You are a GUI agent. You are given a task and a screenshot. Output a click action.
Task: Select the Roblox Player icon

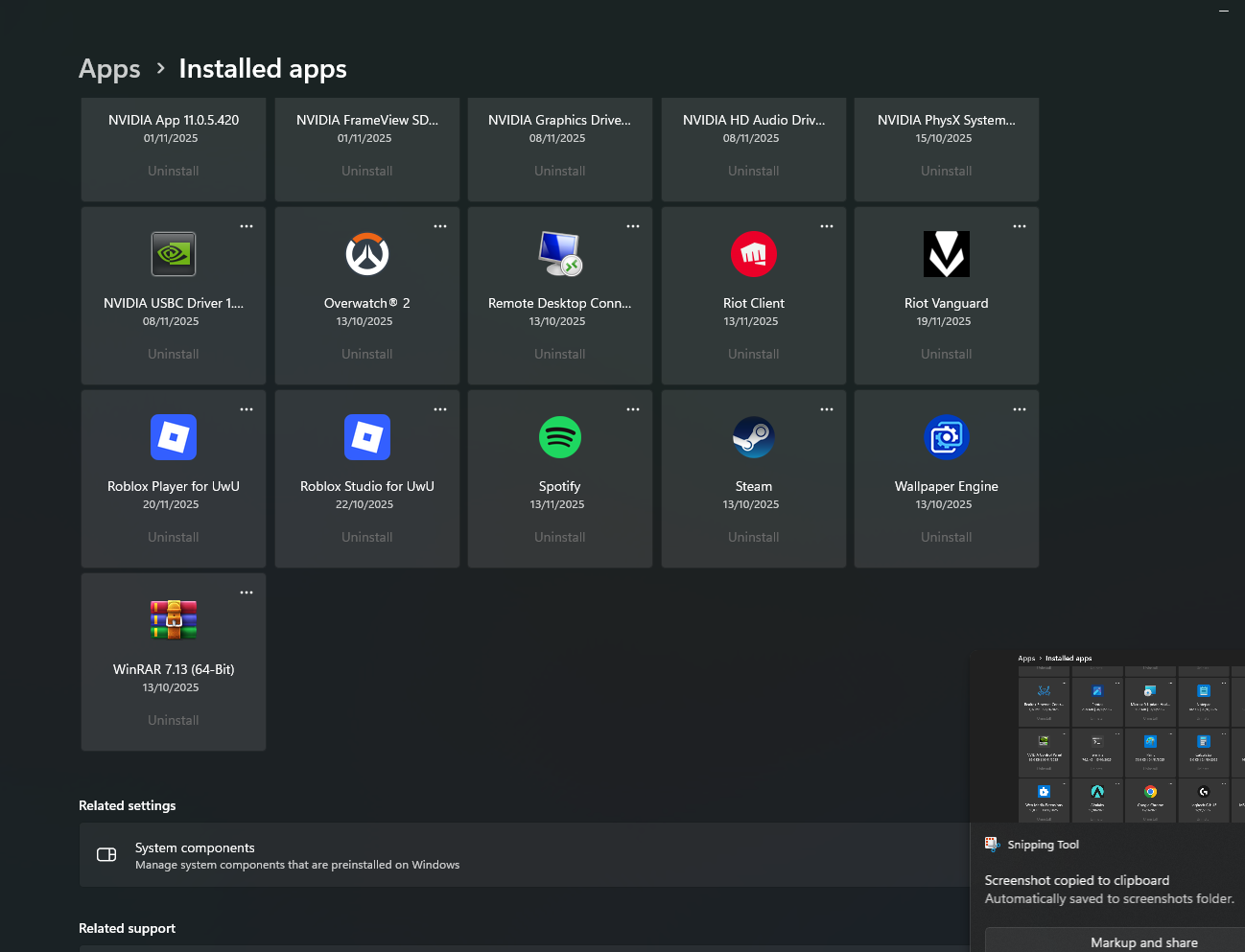(174, 437)
